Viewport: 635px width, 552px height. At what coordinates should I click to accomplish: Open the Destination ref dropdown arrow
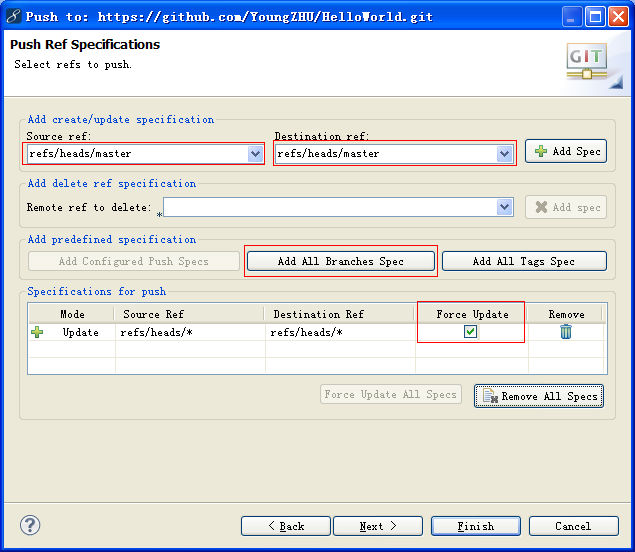504,153
